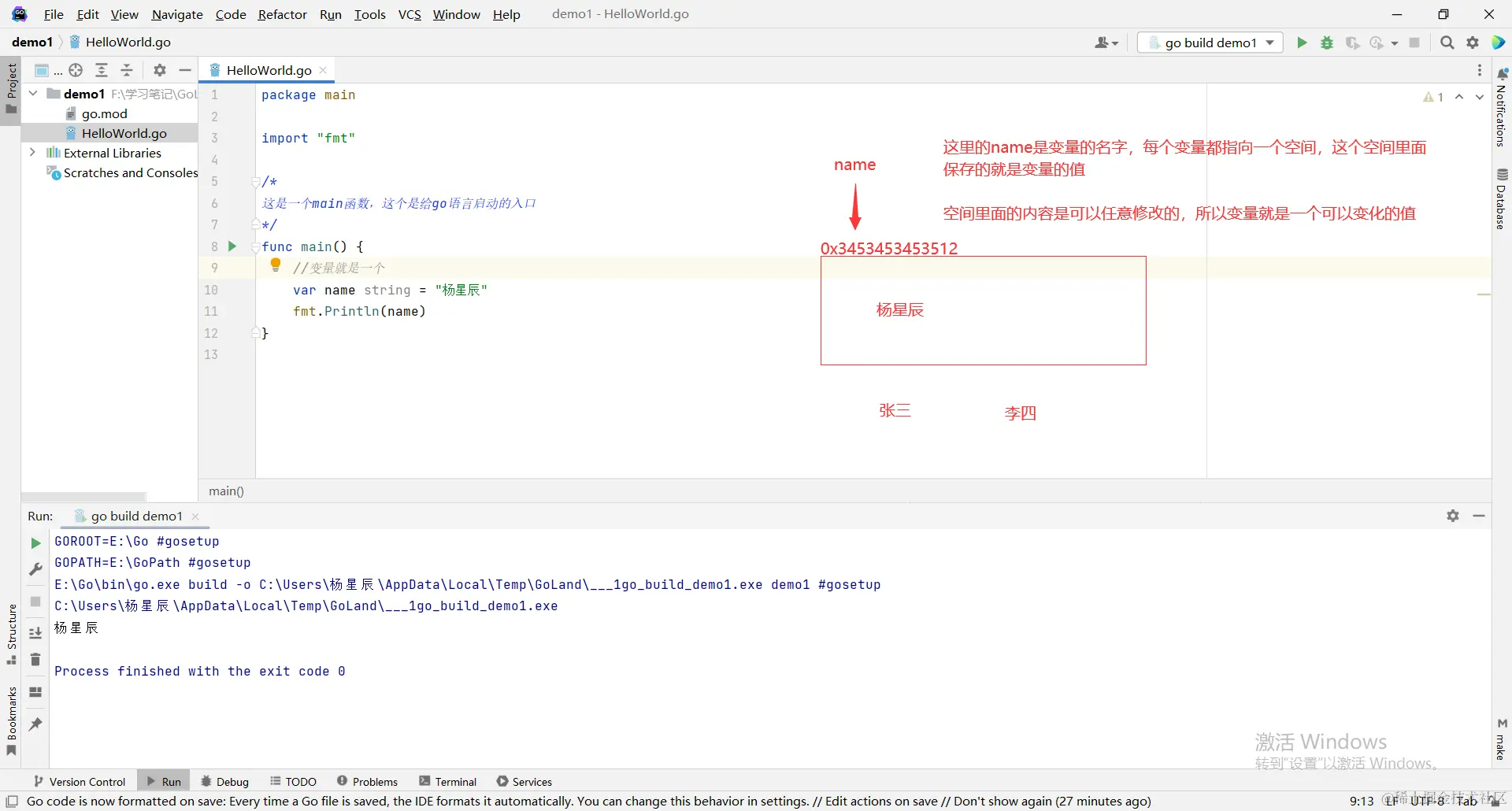Open dropdown arrow next to profiler icon

click(x=1395, y=43)
